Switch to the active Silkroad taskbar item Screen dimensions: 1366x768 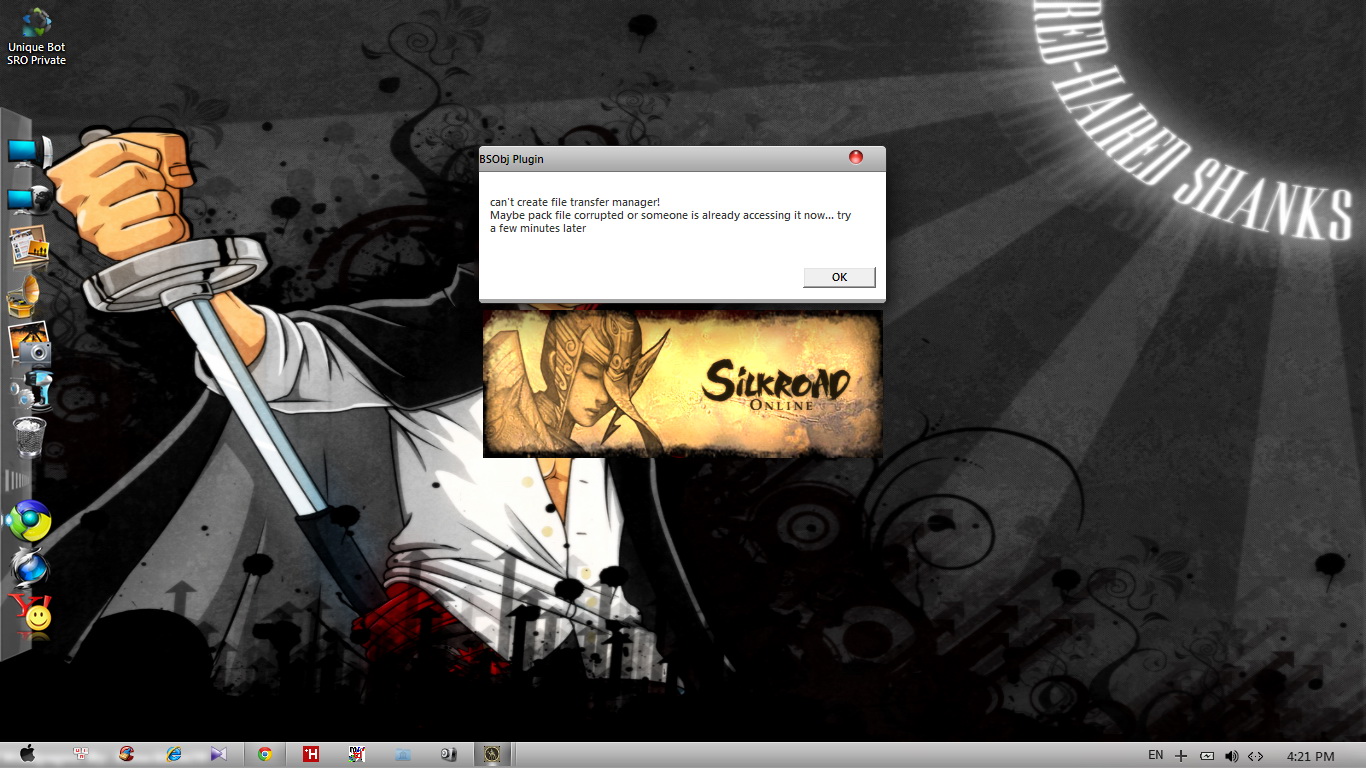tap(492, 755)
